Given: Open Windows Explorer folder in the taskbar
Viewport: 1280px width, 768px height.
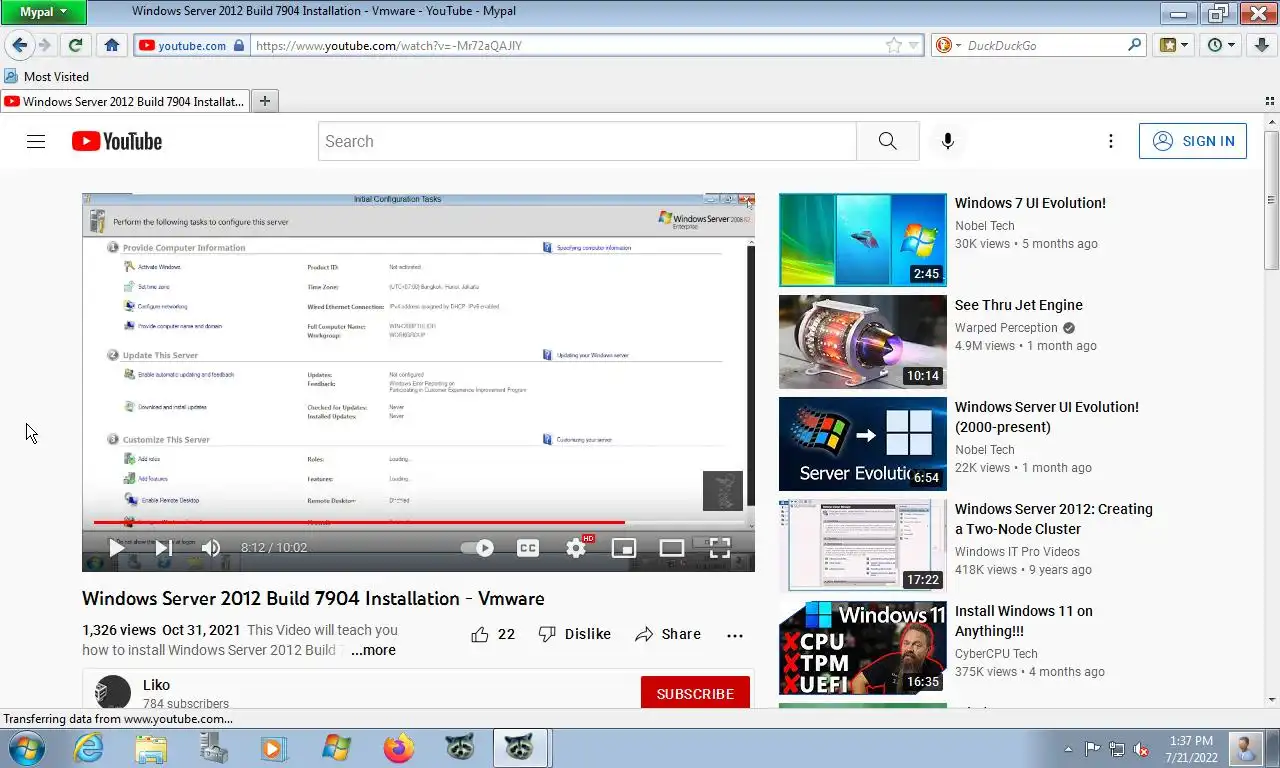Looking at the screenshot, I should (151, 748).
